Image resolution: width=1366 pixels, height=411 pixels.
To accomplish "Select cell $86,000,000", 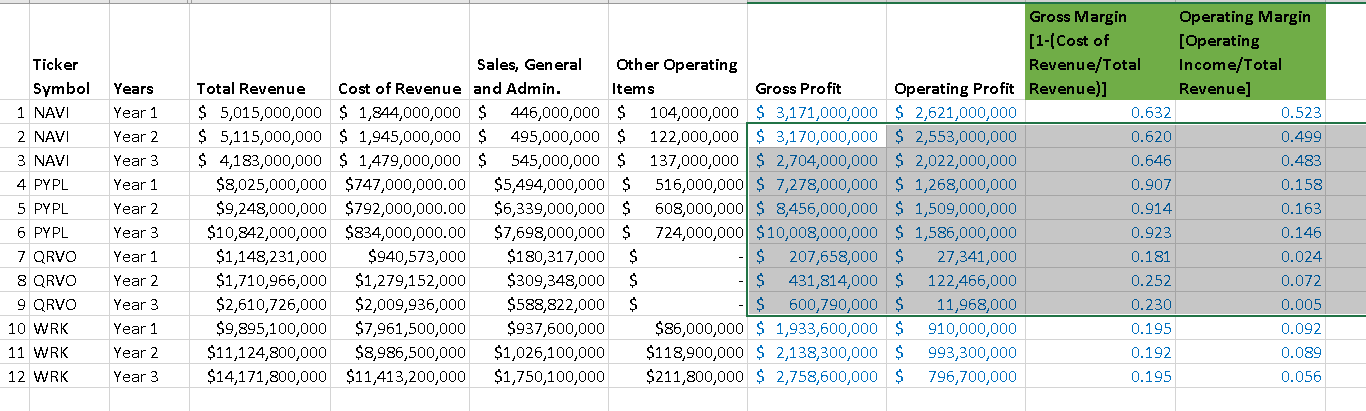I will pyautogui.click(x=677, y=329).
